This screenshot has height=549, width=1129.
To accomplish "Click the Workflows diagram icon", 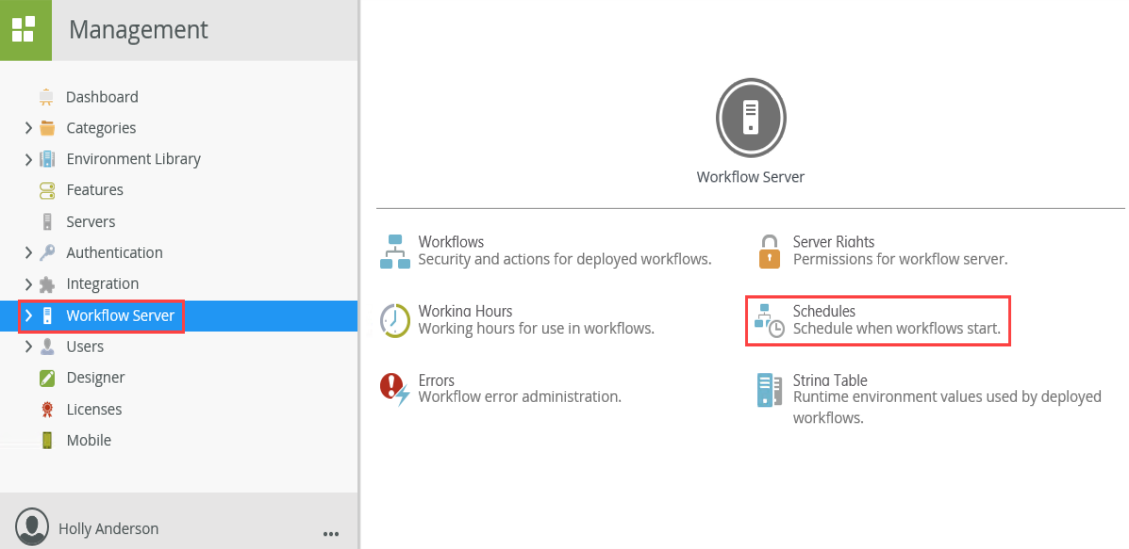I will (x=395, y=251).
